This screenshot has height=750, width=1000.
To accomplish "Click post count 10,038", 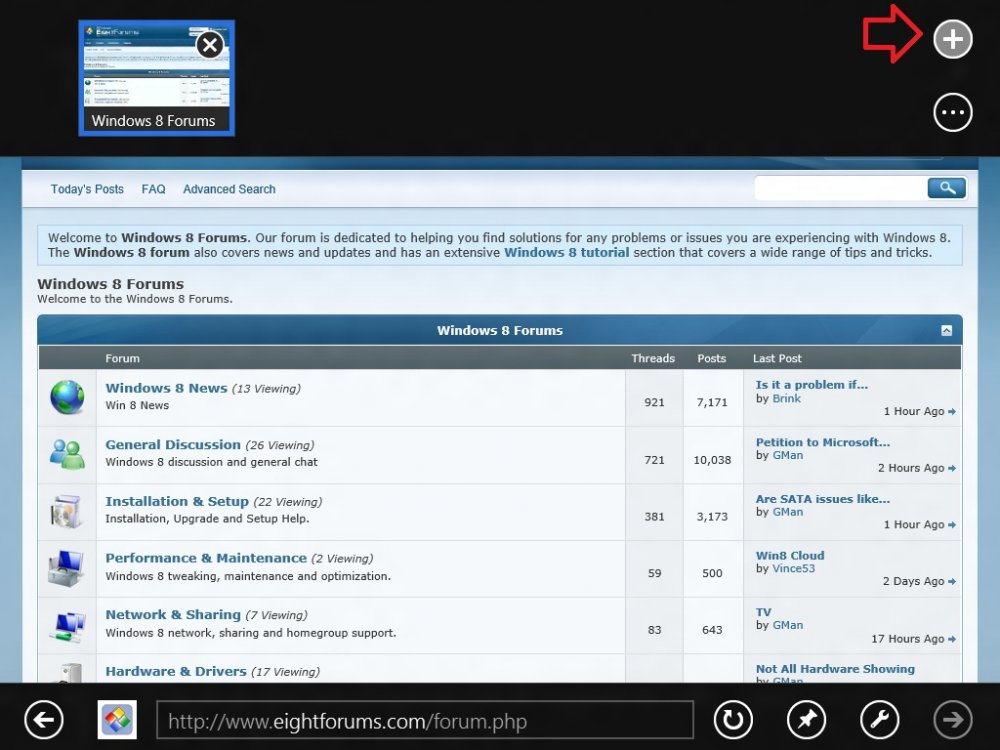I will click(x=712, y=460).
